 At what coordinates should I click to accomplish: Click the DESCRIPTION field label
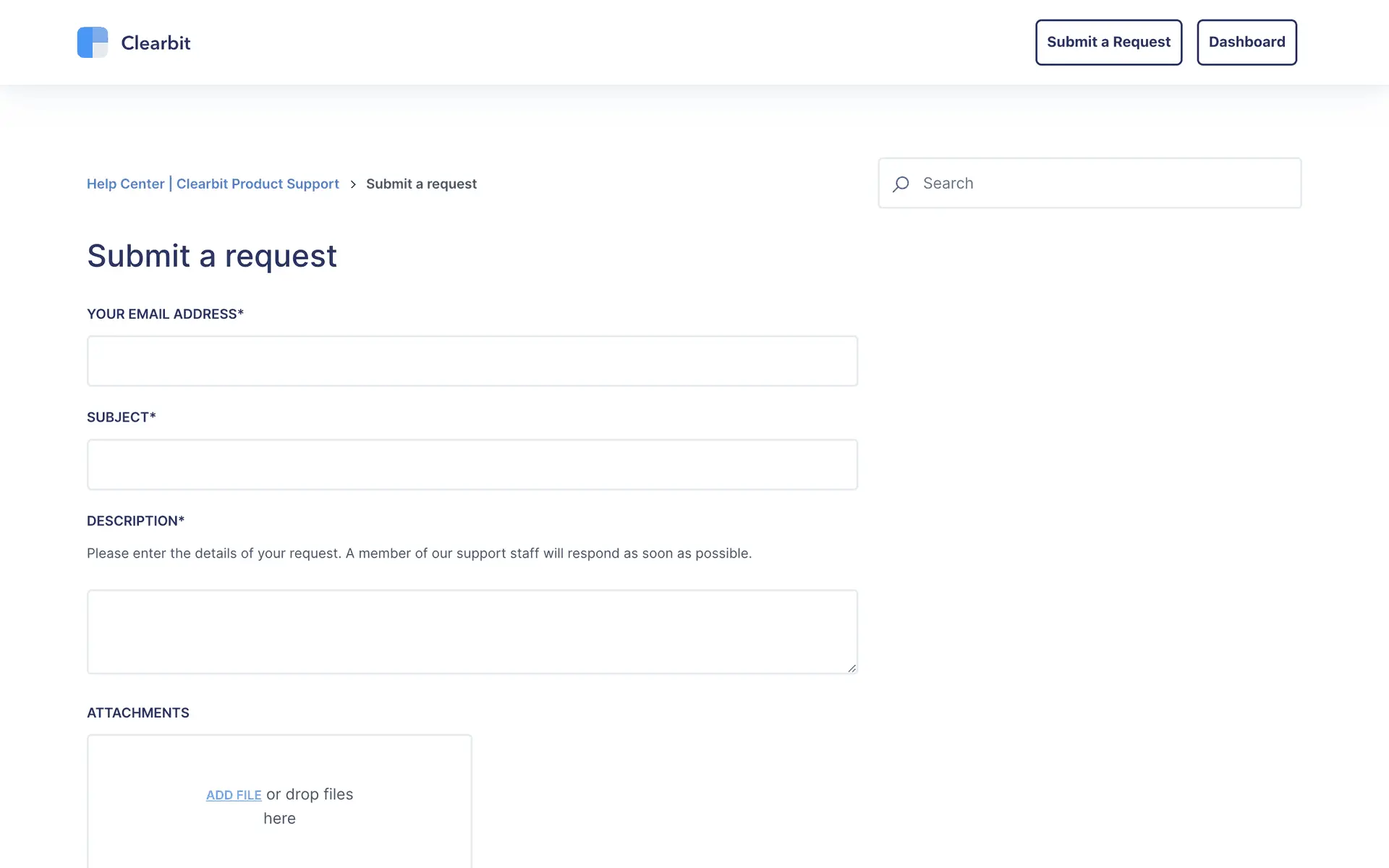click(x=135, y=521)
